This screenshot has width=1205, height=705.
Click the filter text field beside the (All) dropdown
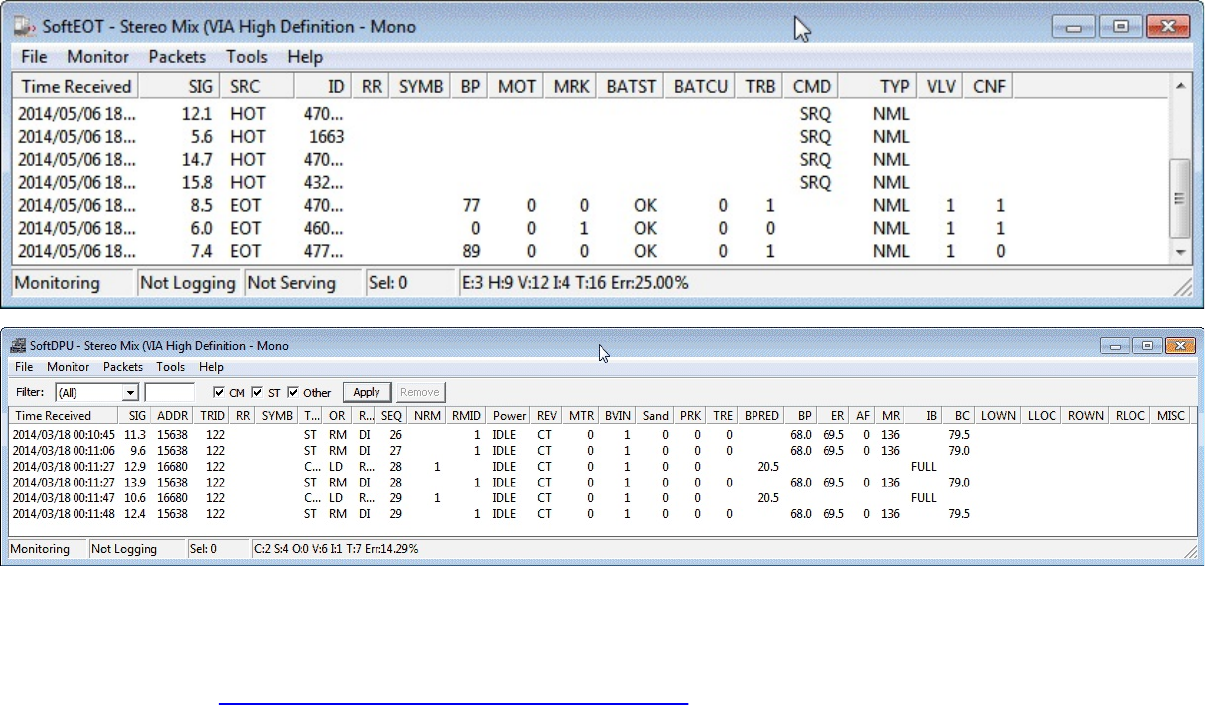[170, 393]
